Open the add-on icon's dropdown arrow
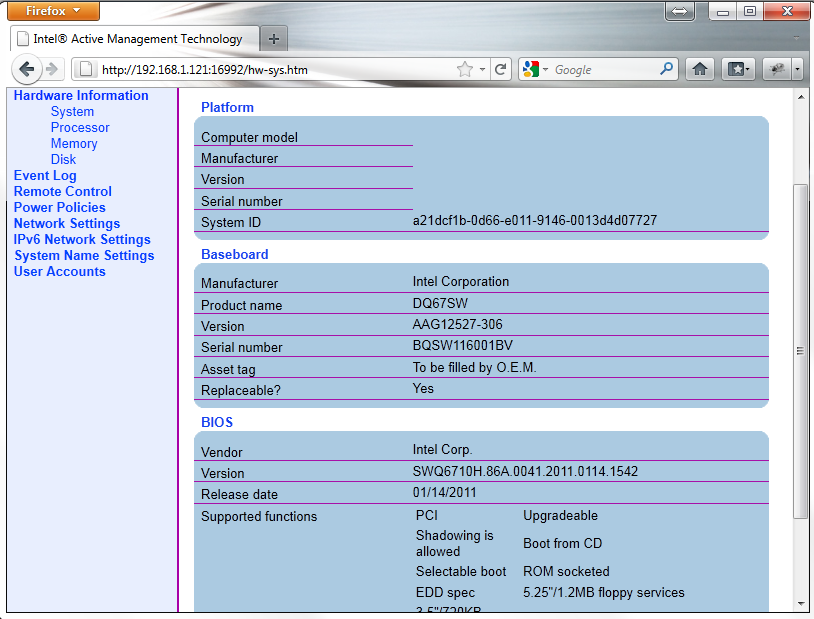 [x=797, y=69]
